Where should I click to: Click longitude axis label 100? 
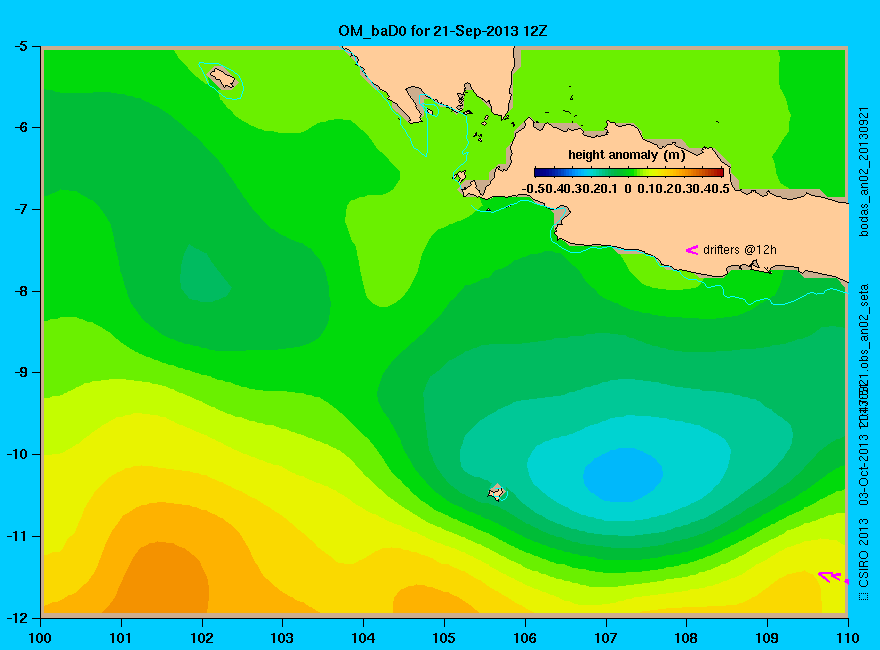point(40,638)
